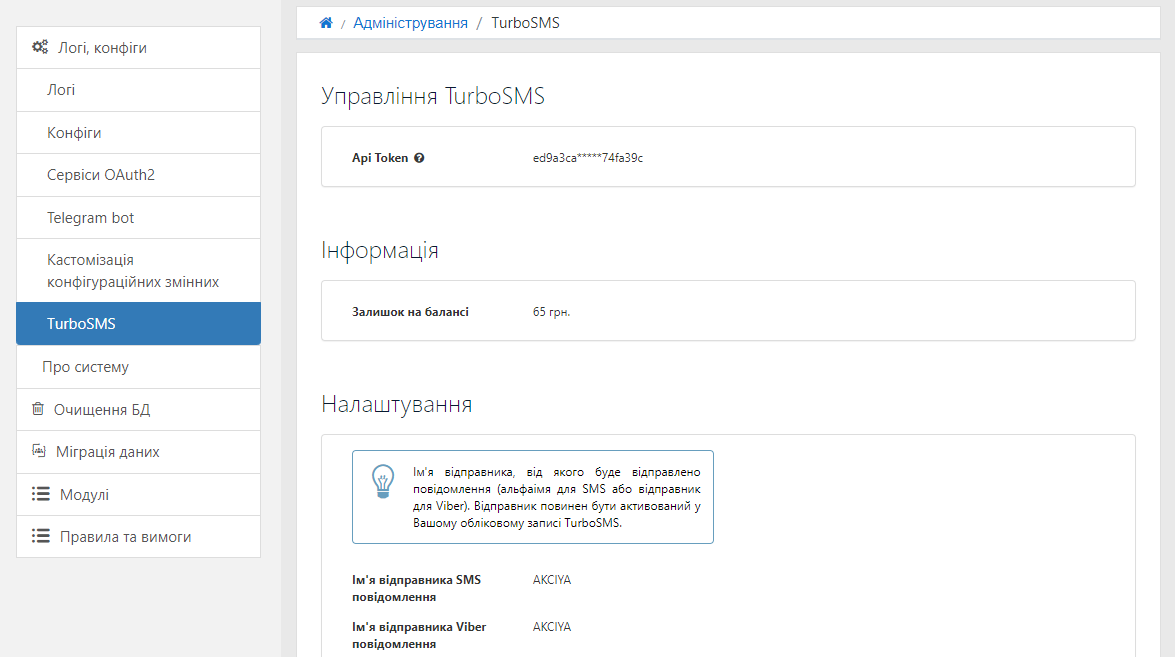The height and width of the screenshot is (657, 1175).
Task: Open the Правила та вимоги sidebar section
Action: 139,536
